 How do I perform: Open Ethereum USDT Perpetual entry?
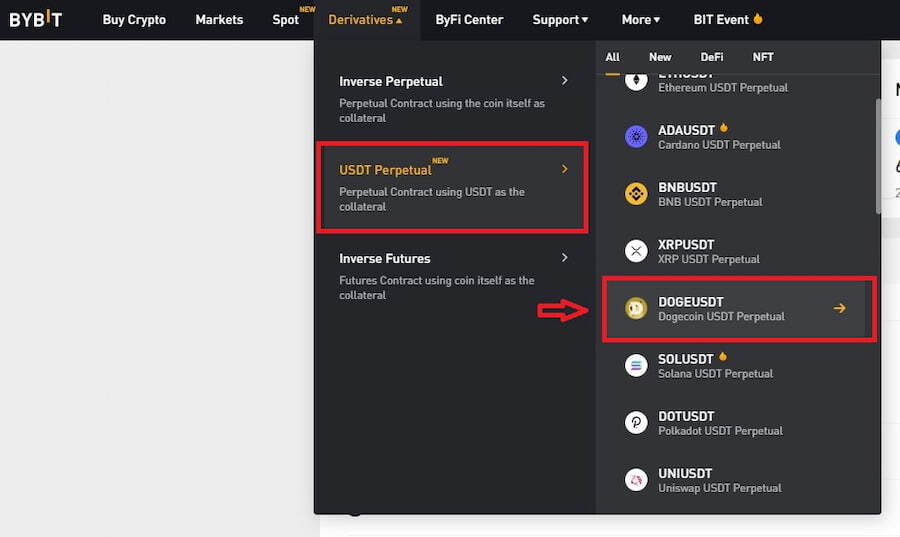click(738, 86)
